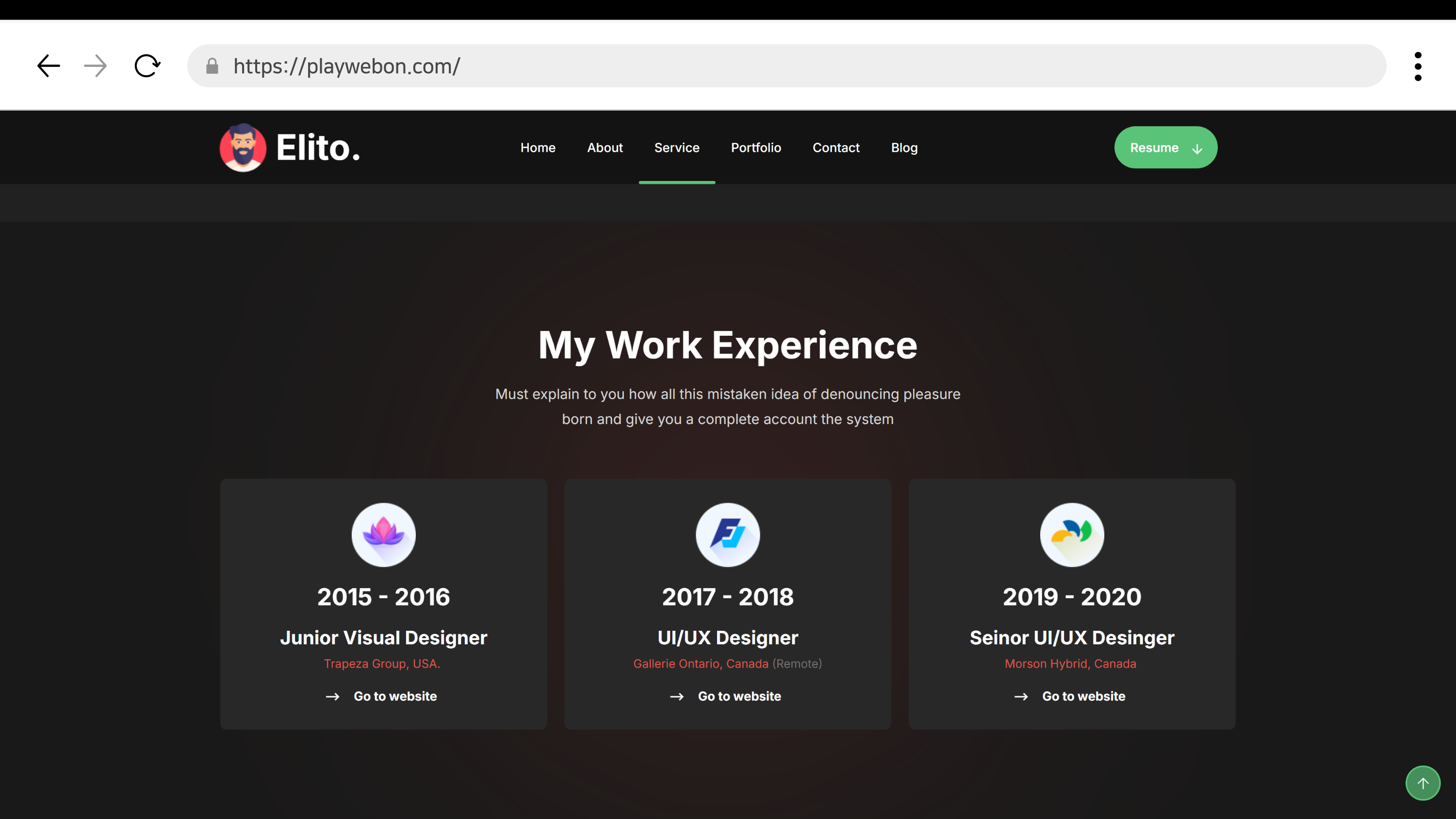
Task: Click the browser back arrow
Action: tap(49, 66)
